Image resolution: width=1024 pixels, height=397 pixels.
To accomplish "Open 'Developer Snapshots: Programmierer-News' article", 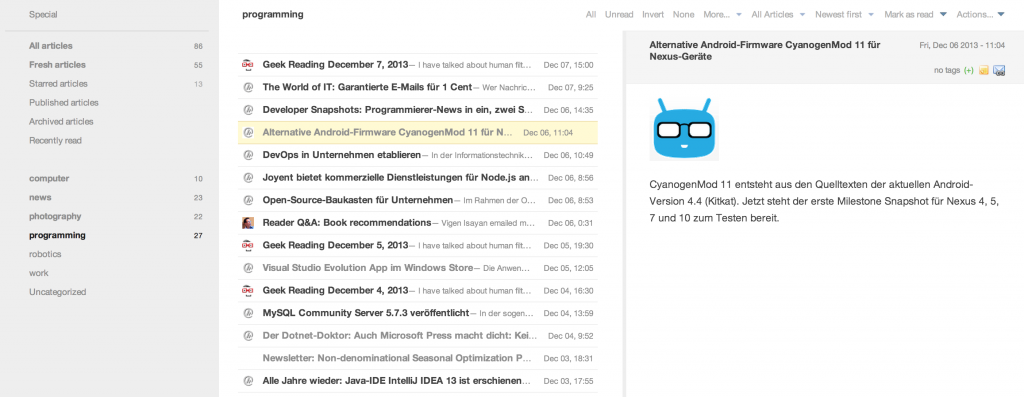I will point(398,110).
